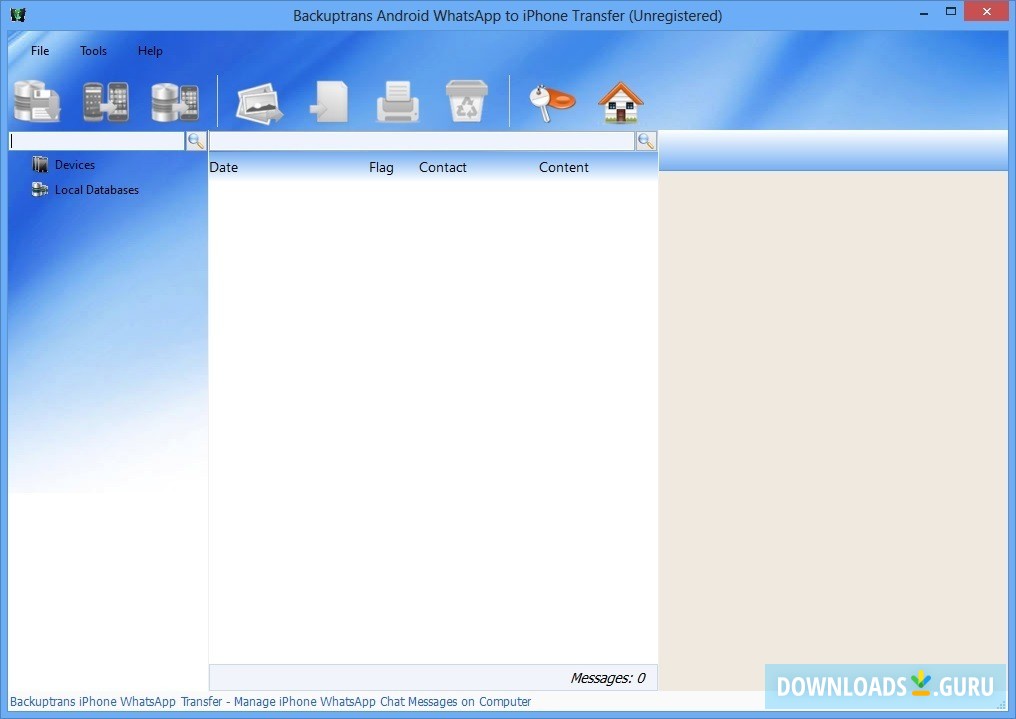Open the File menu
1016x719 pixels.
point(40,51)
